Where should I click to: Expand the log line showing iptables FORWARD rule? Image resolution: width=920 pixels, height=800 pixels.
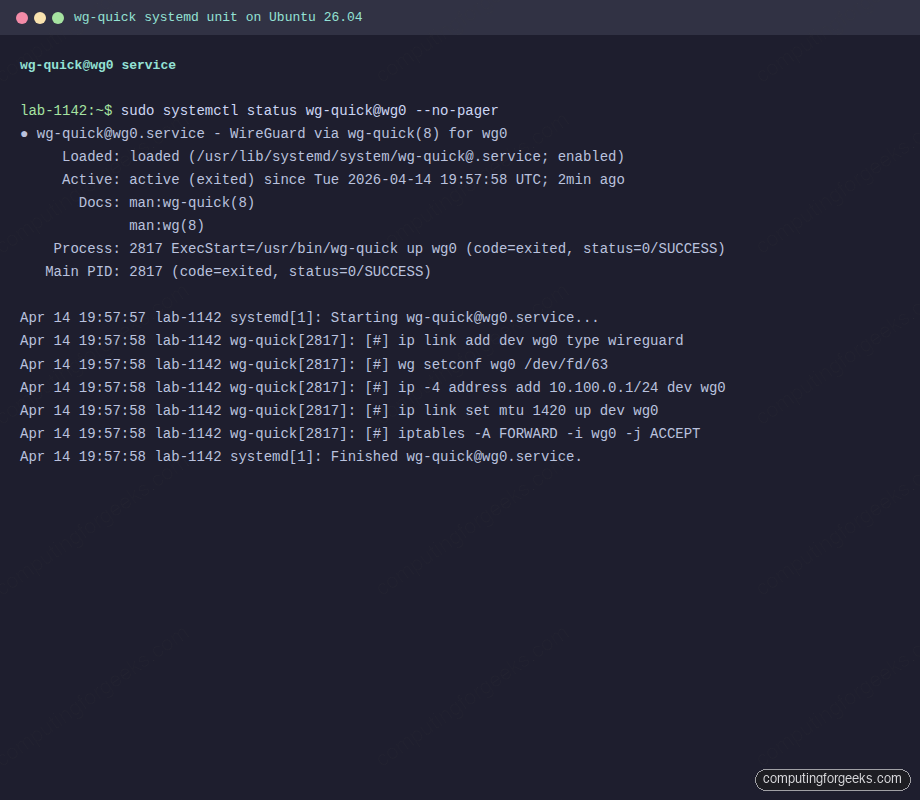point(550,433)
